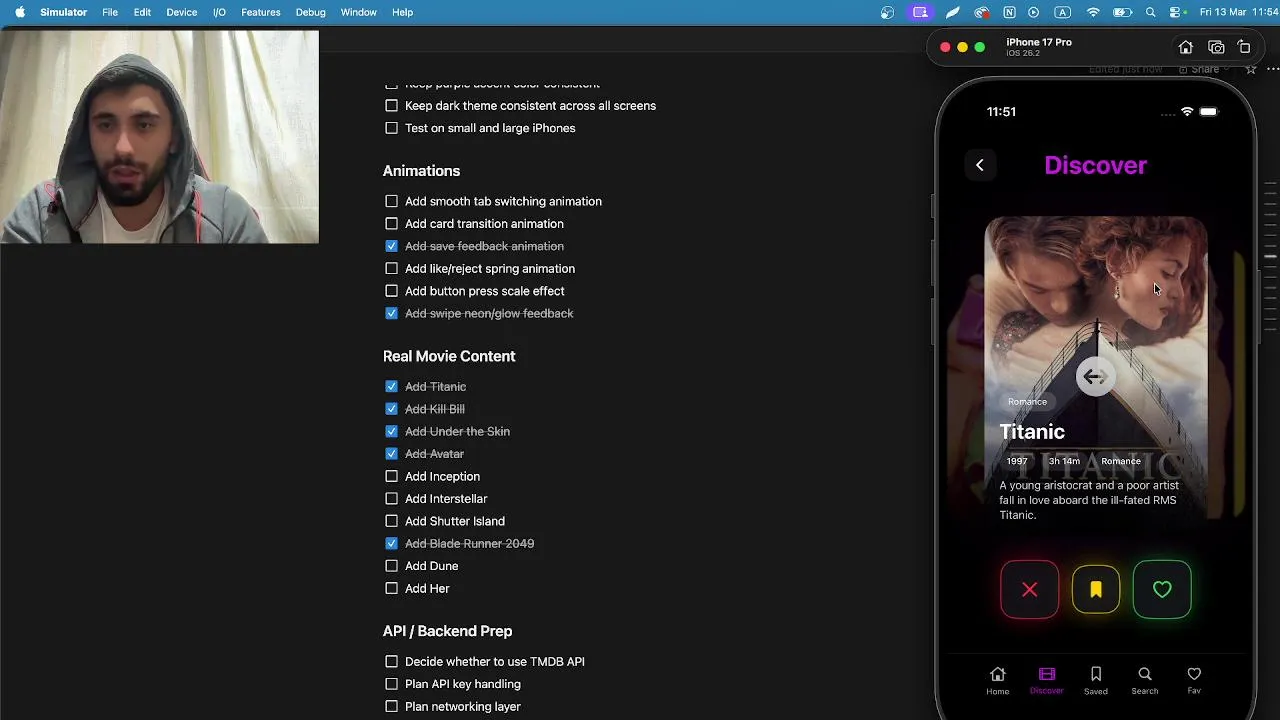
Task: Open Control Center in menu bar
Action: (x=1177, y=12)
